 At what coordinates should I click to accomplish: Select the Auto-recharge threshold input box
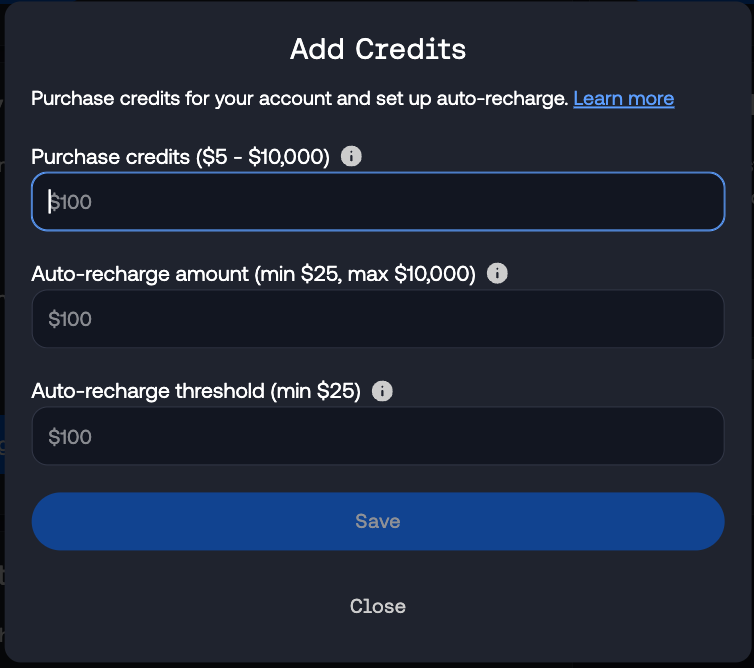(378, 436)
